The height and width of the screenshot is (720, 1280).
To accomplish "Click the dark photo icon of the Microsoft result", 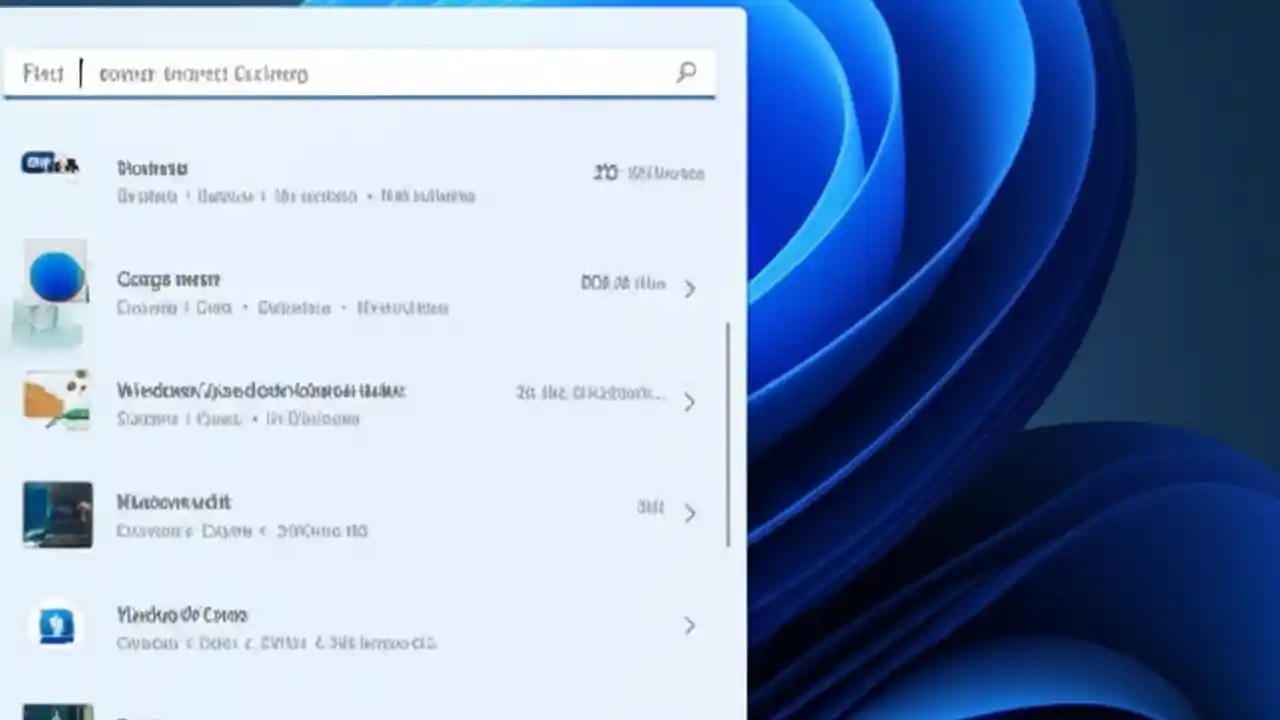I will (x=57, y=514).
